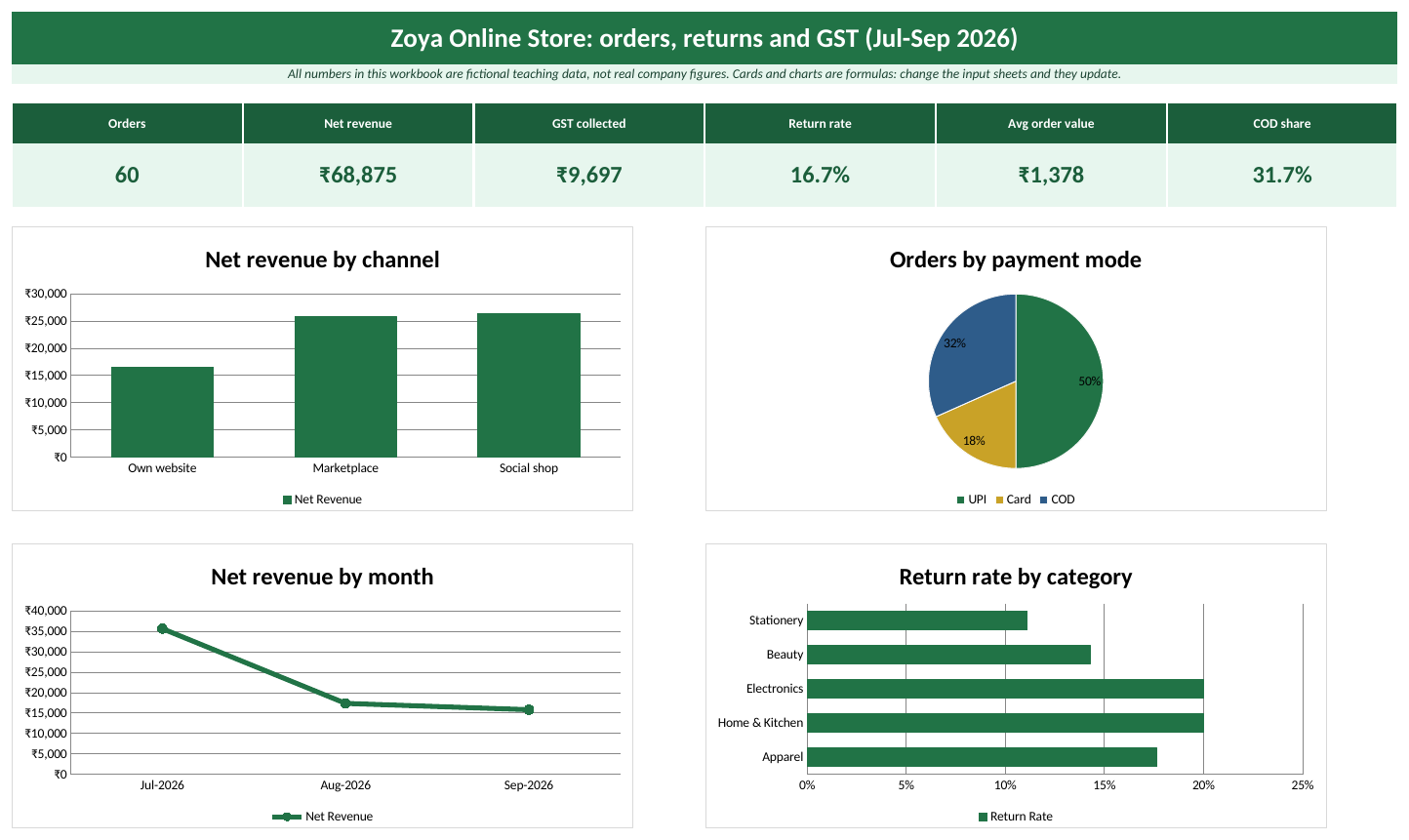Click the Marketplace axis label
Viewport: 1409px width, 840px height.
[x=345, y=468]
